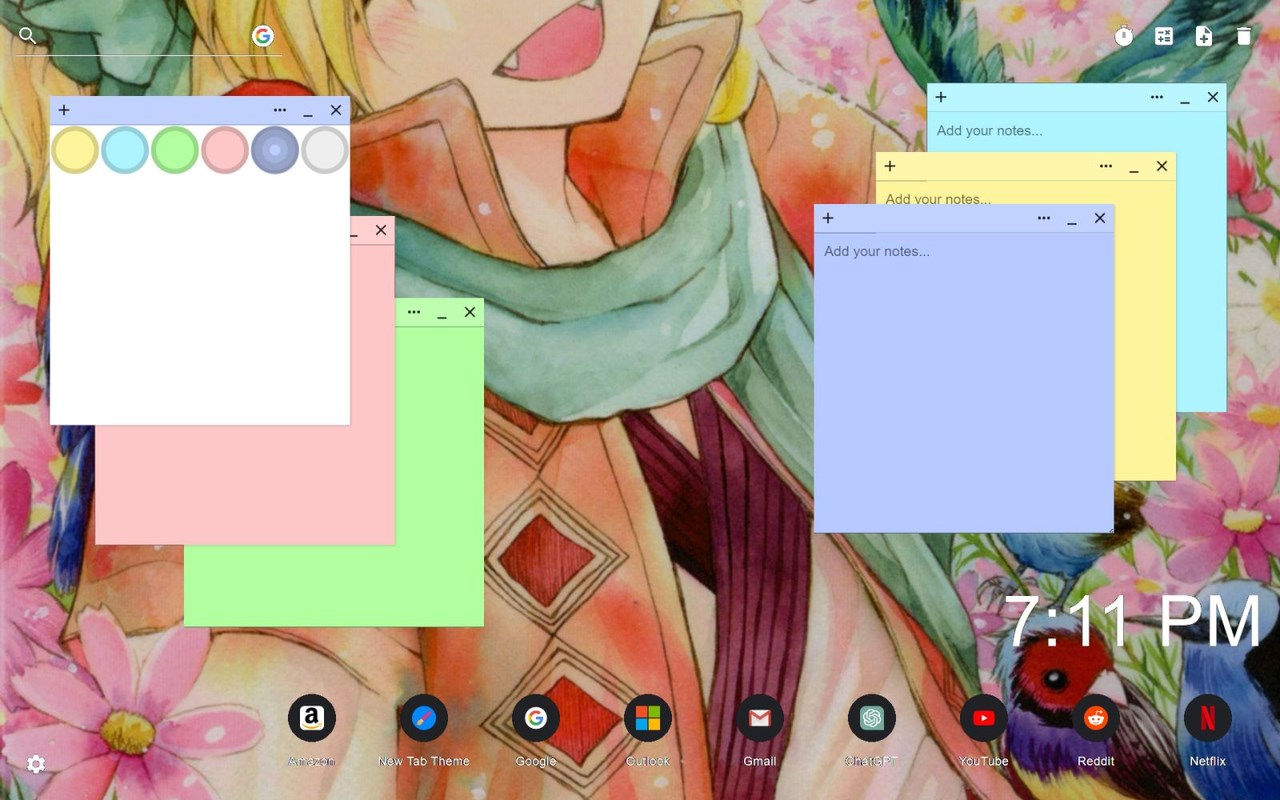Launch the Netflix shortcut

pos(1208,718)
